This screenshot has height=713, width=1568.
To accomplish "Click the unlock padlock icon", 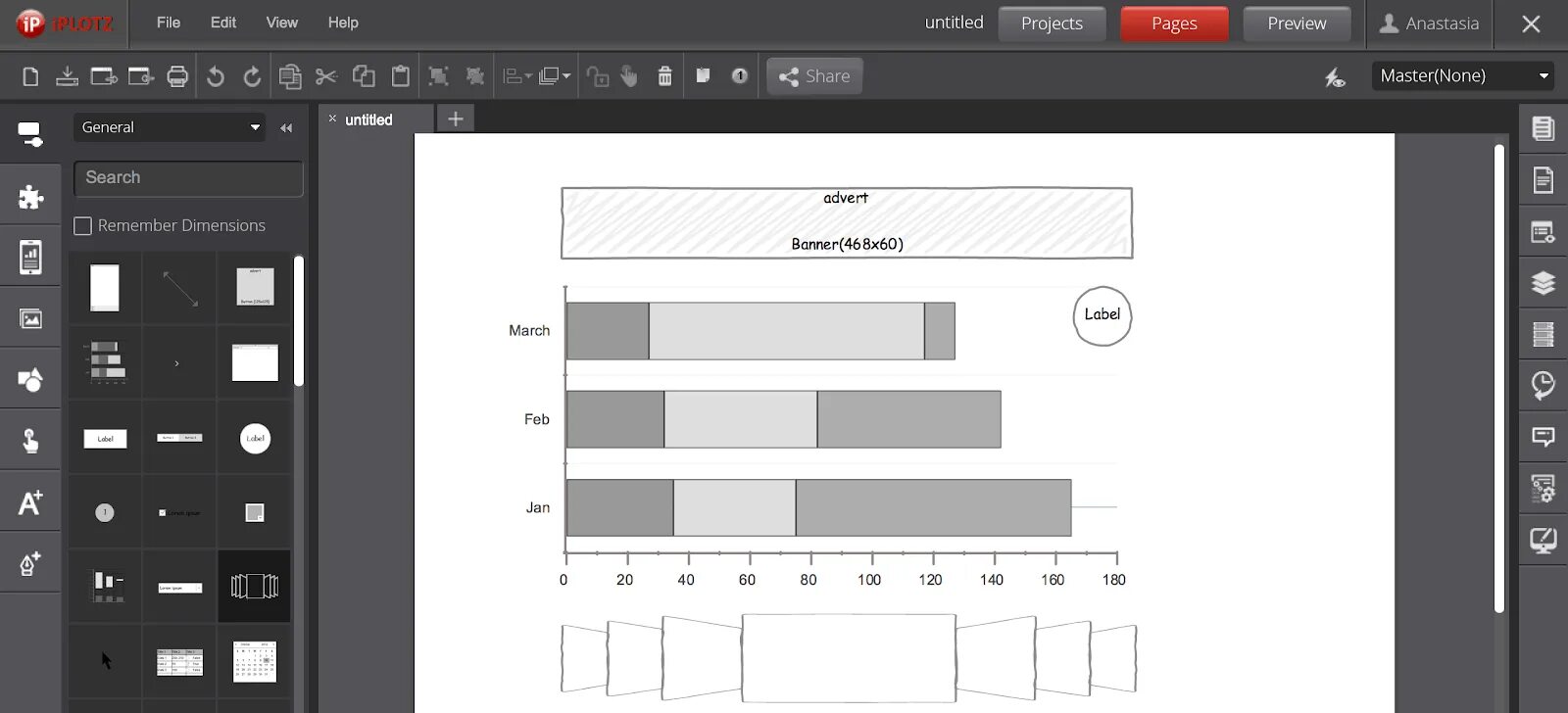I will point(598,76).
